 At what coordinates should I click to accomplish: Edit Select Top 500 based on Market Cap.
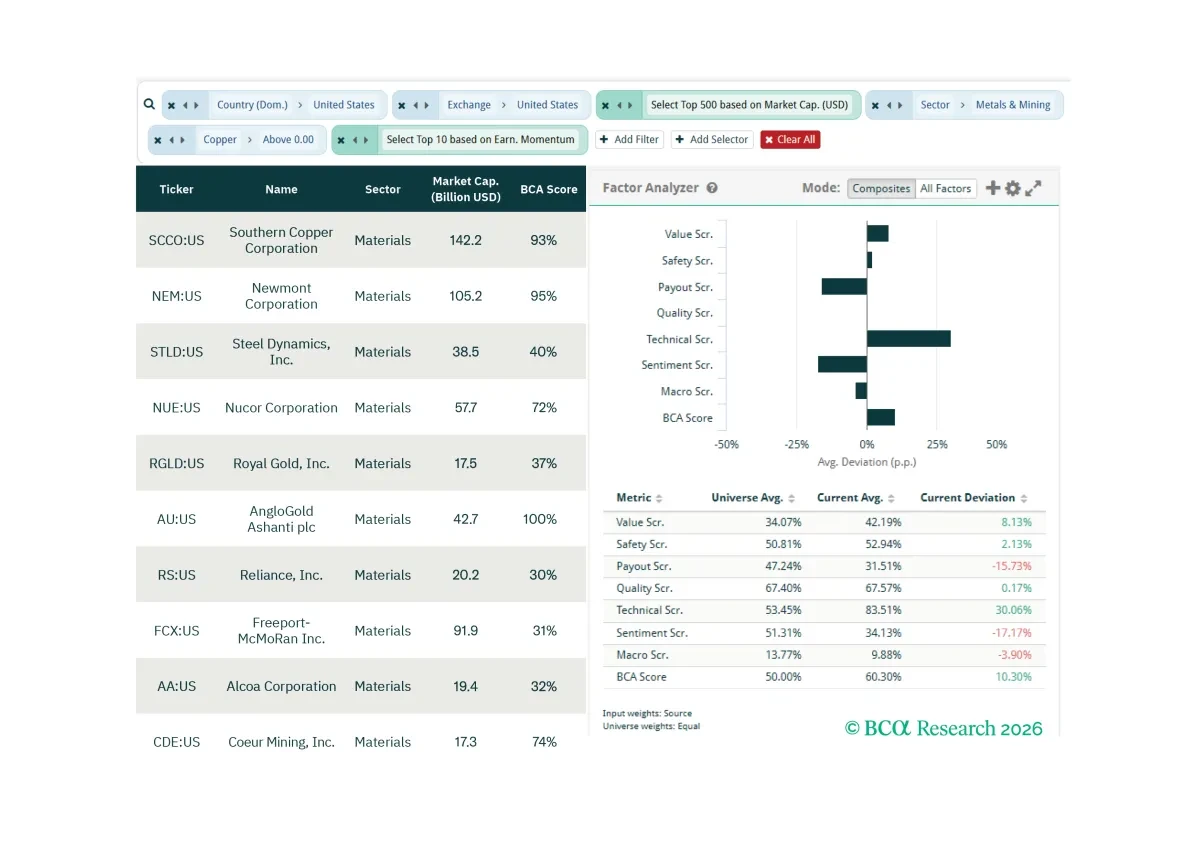[749, 105]
